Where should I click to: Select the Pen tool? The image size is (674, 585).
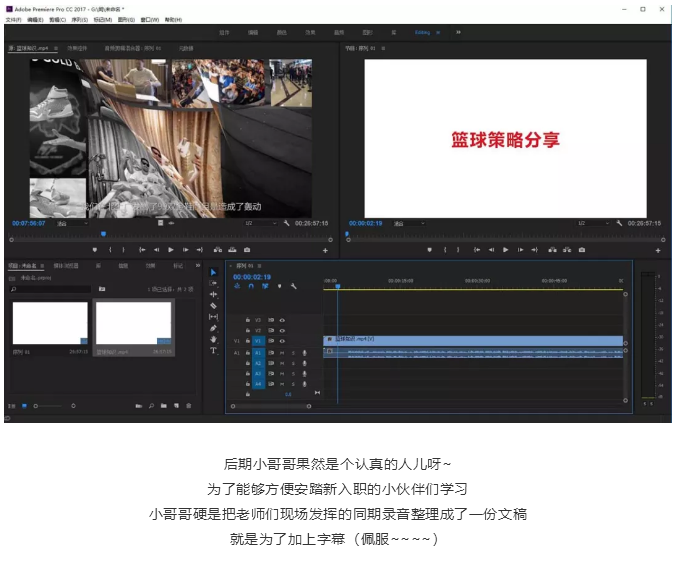pyautogui.click(x=213, y=328)
